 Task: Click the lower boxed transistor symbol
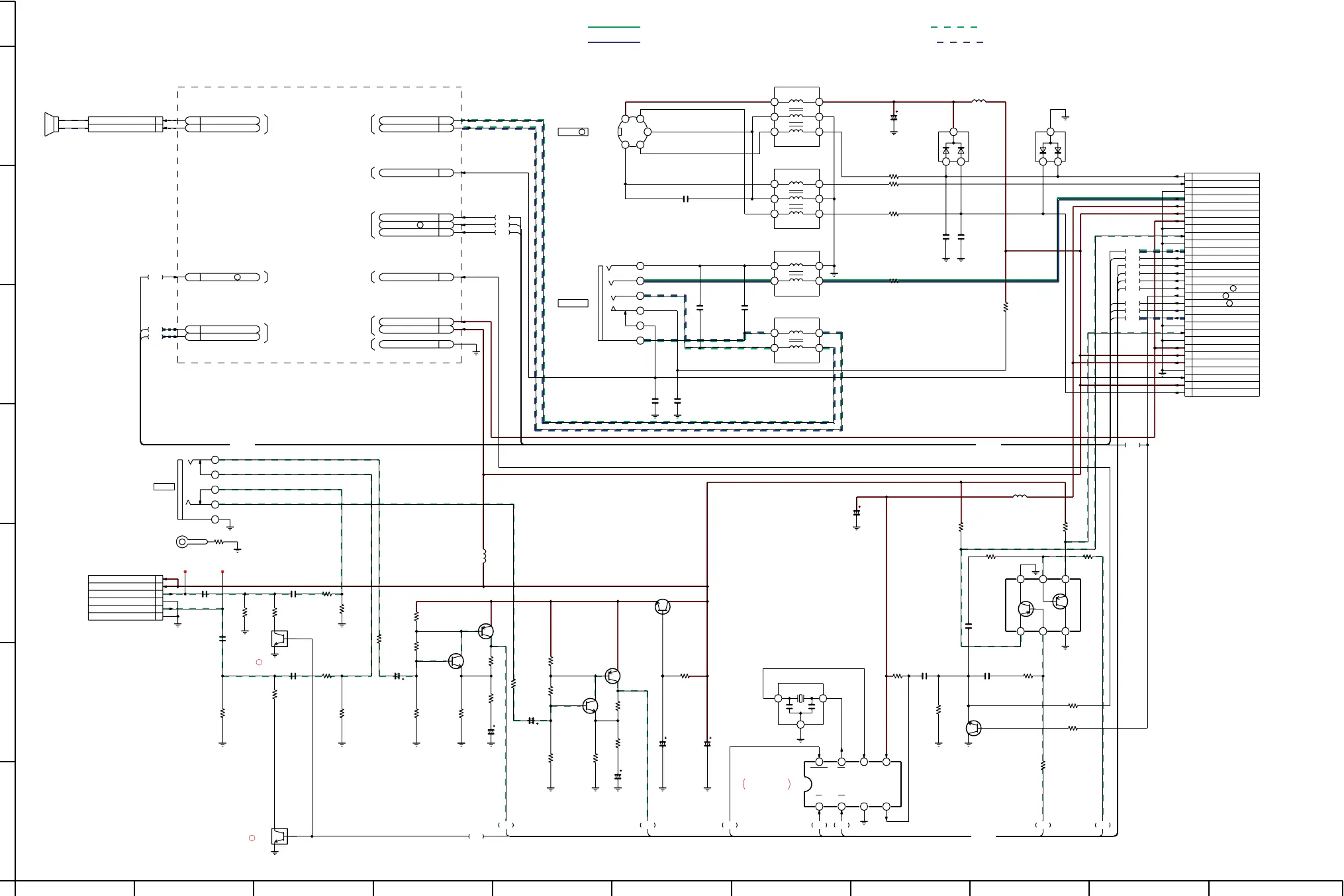coord(279,836)
